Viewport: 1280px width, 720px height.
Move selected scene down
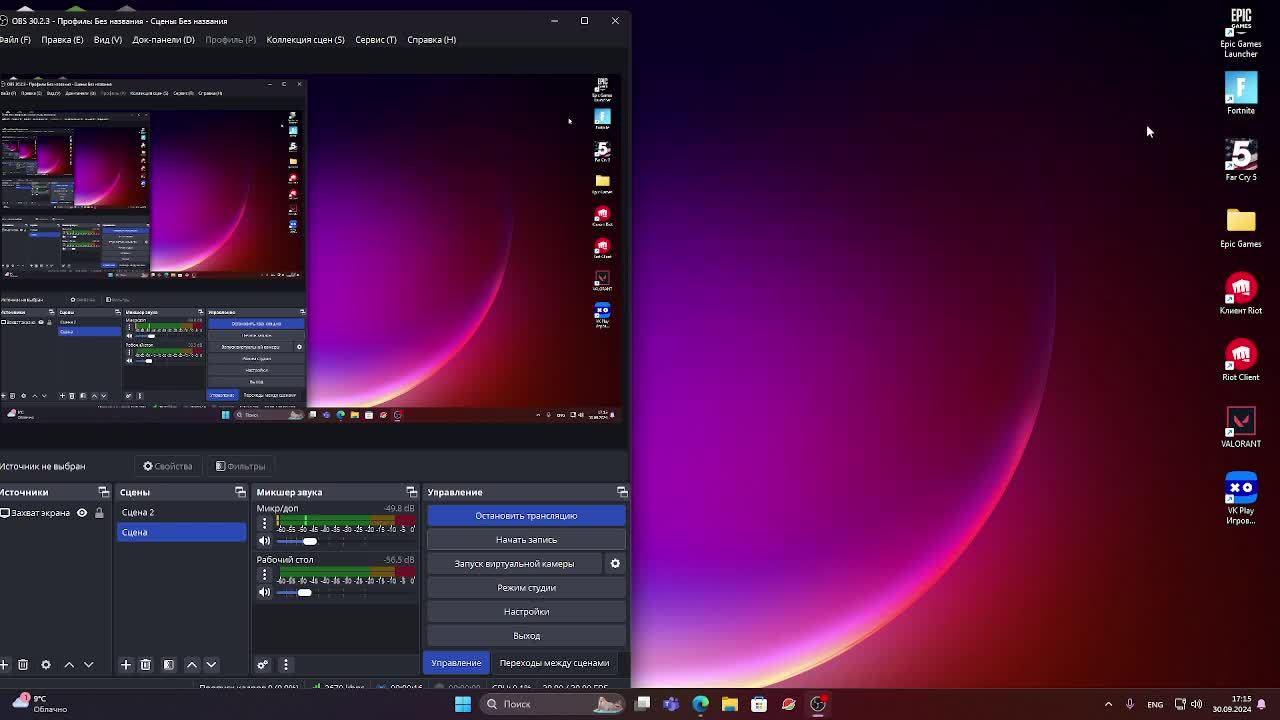click(x=211, y=665)
